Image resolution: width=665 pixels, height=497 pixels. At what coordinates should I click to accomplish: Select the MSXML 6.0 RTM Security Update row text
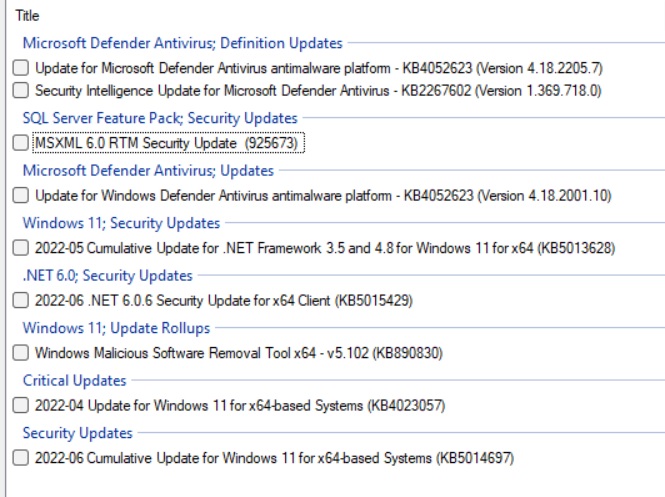click(x=165, y=143)
